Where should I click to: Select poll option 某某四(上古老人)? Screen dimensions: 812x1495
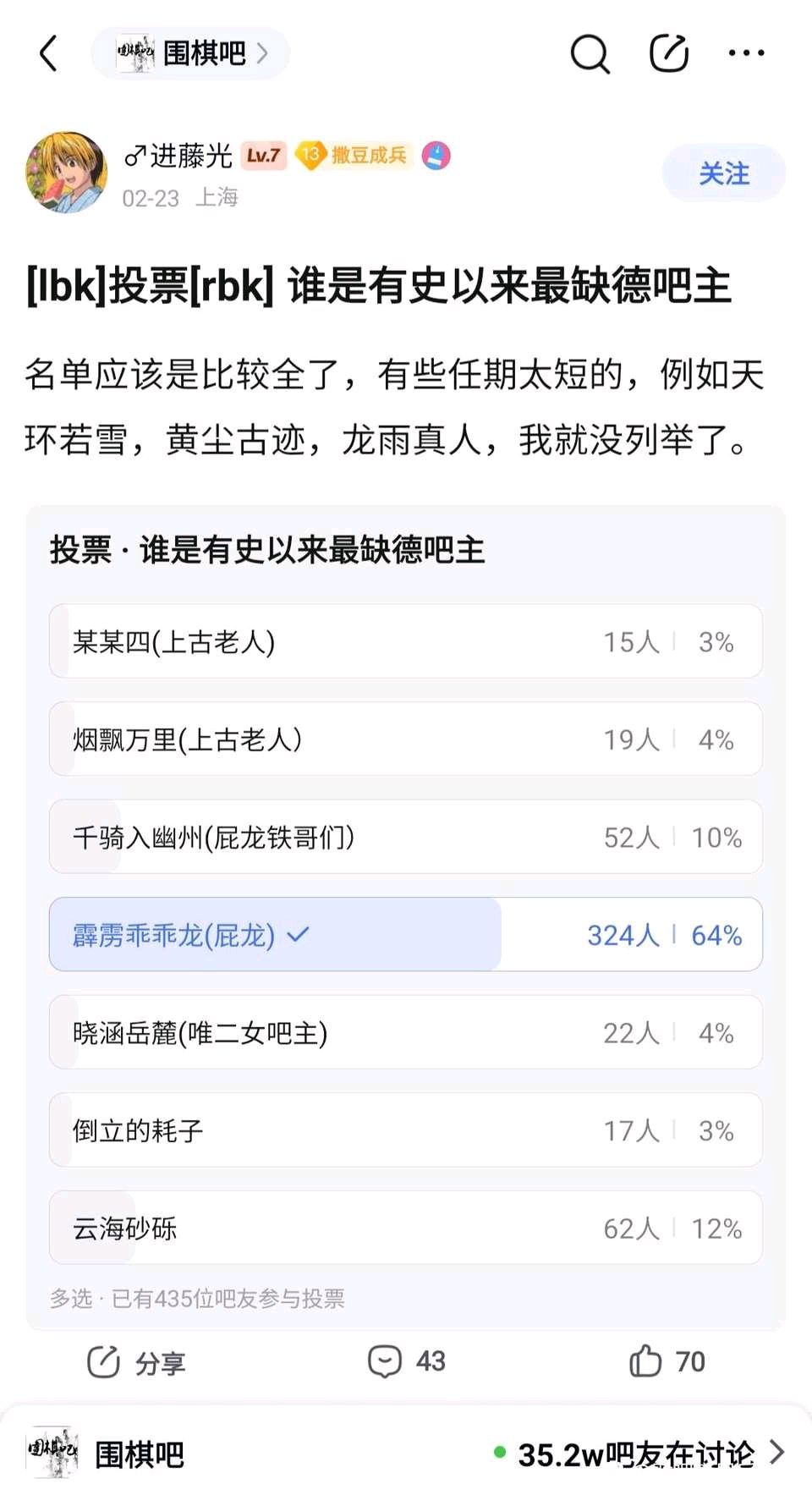click(x=405, y=641)
